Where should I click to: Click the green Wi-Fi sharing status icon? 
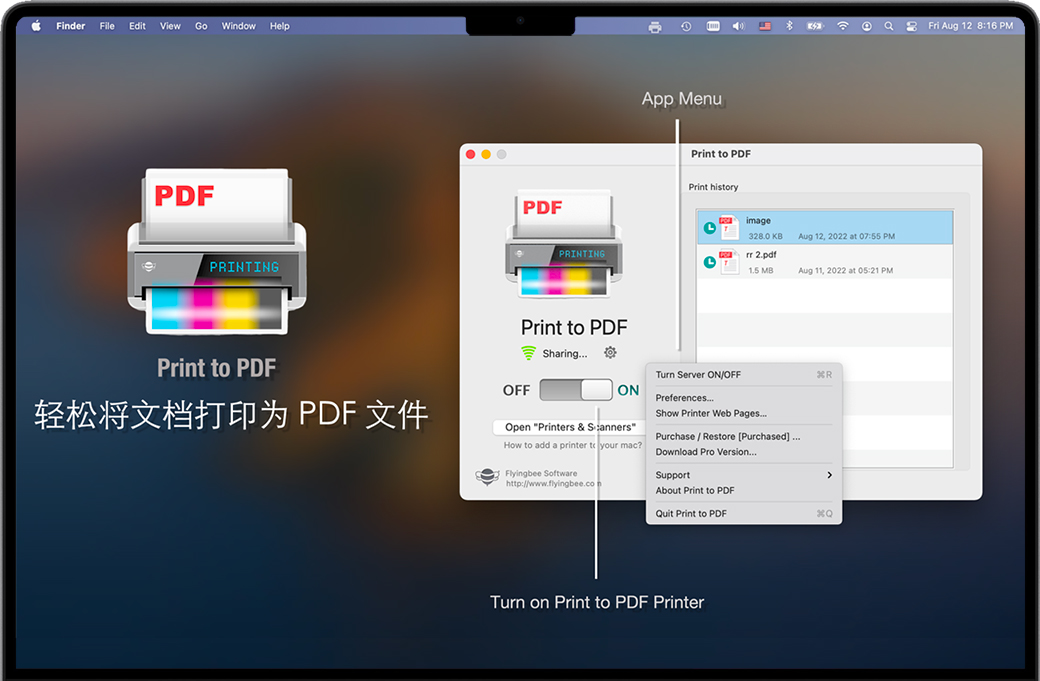pyautogui.click(x=528, y=353)
